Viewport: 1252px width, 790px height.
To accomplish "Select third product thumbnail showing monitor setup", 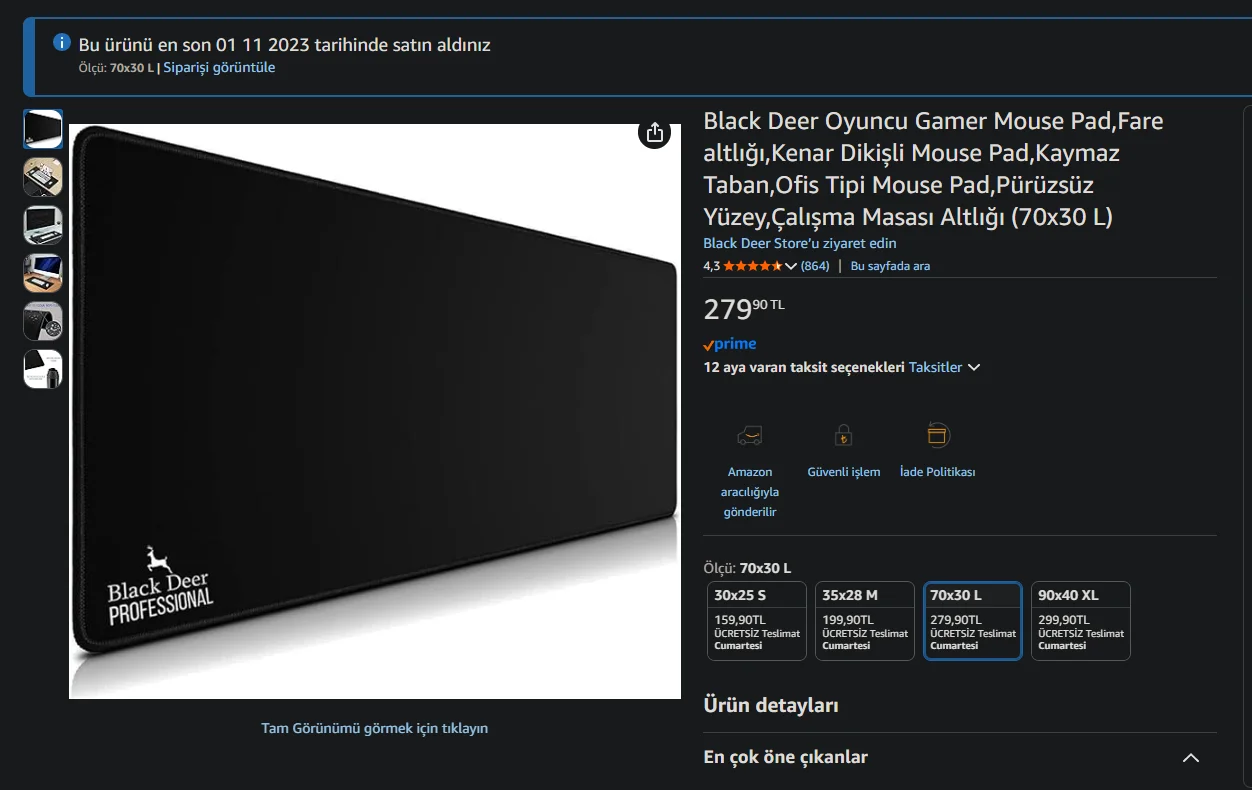I will 43,225.
